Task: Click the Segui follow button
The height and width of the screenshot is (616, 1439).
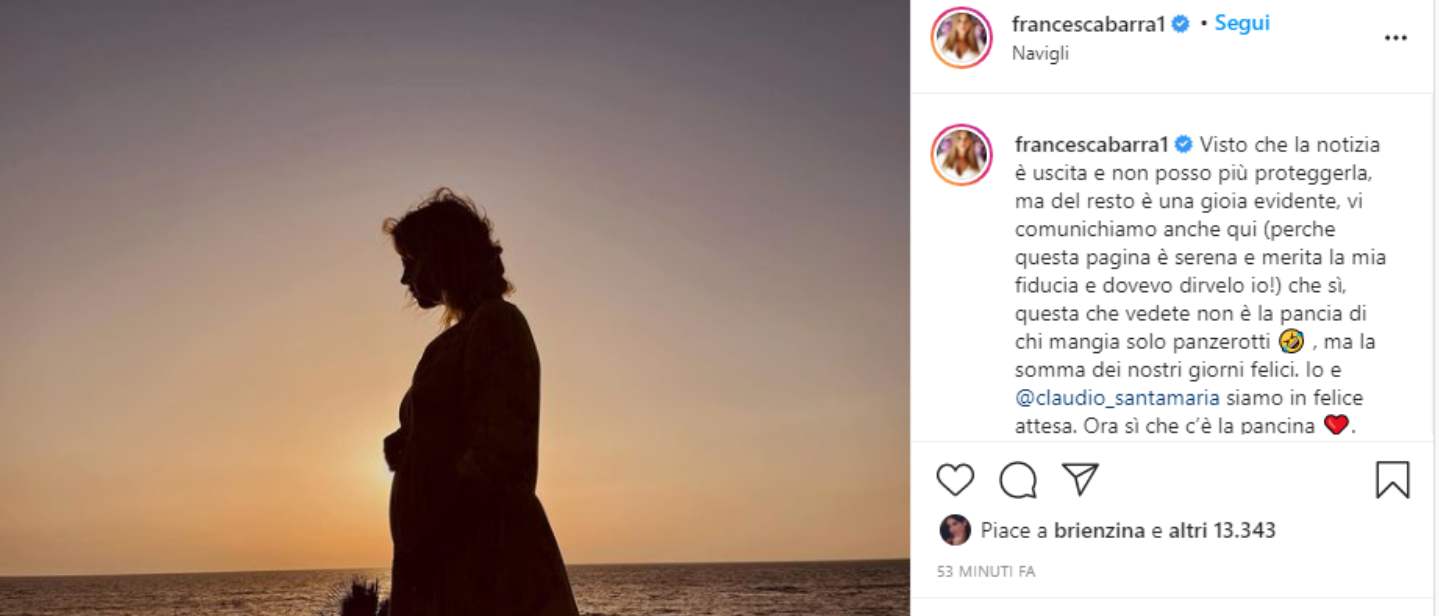Action: 1242,24
